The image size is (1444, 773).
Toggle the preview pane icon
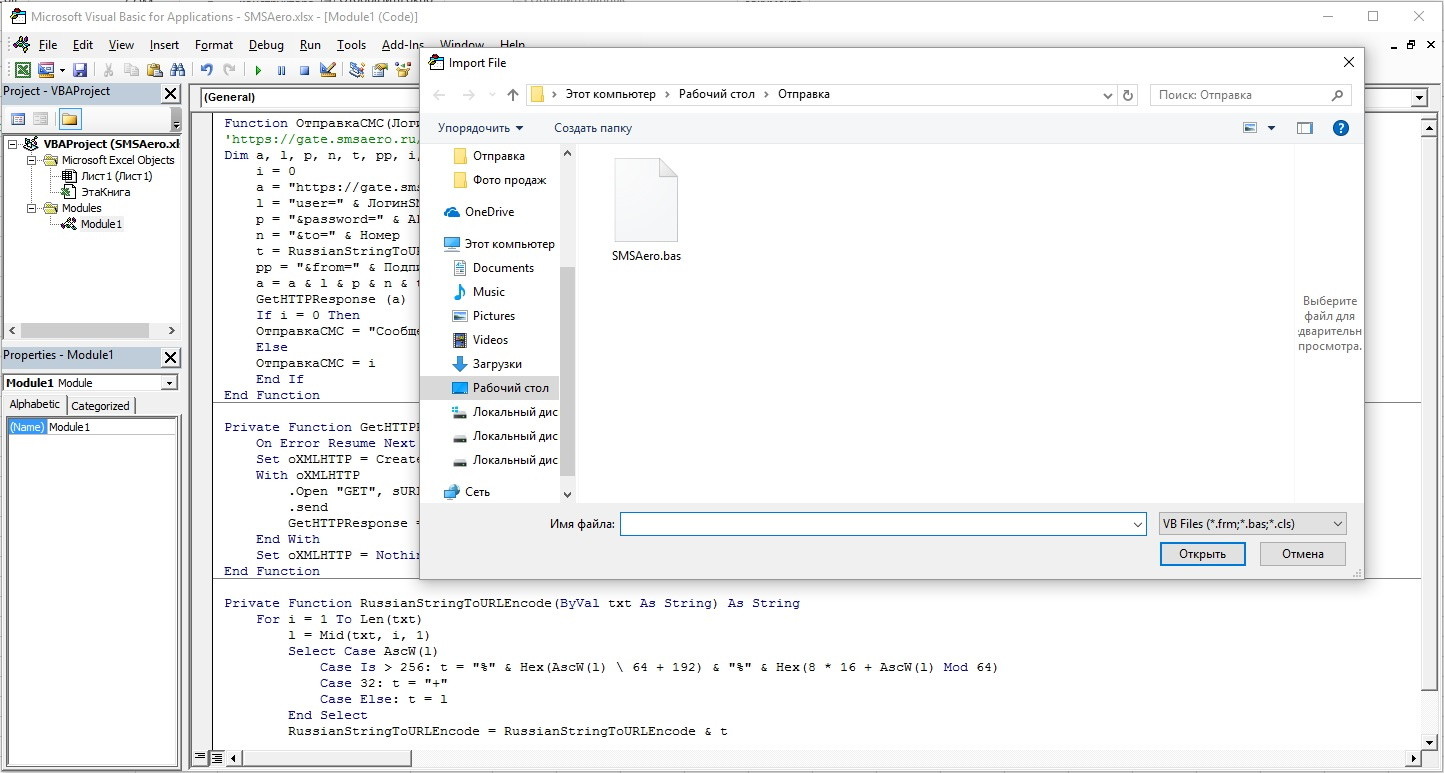[x=1304, y=128]
